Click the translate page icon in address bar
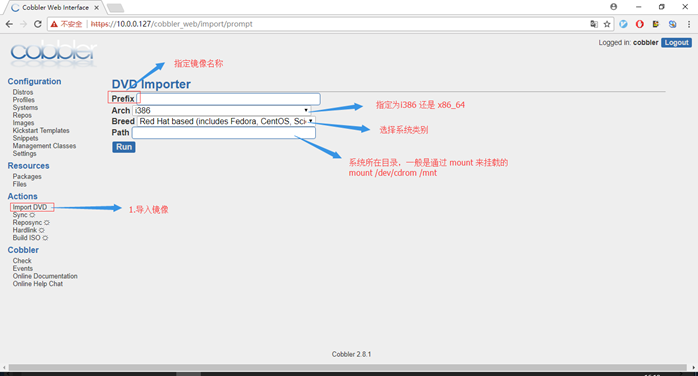 coord(594,24)
